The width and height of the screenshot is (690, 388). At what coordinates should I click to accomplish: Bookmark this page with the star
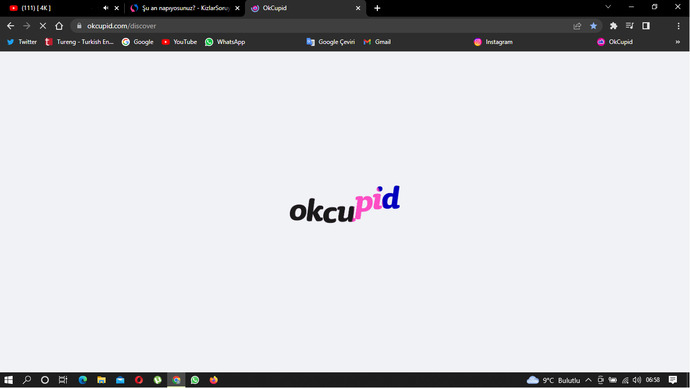pos(593,26)
